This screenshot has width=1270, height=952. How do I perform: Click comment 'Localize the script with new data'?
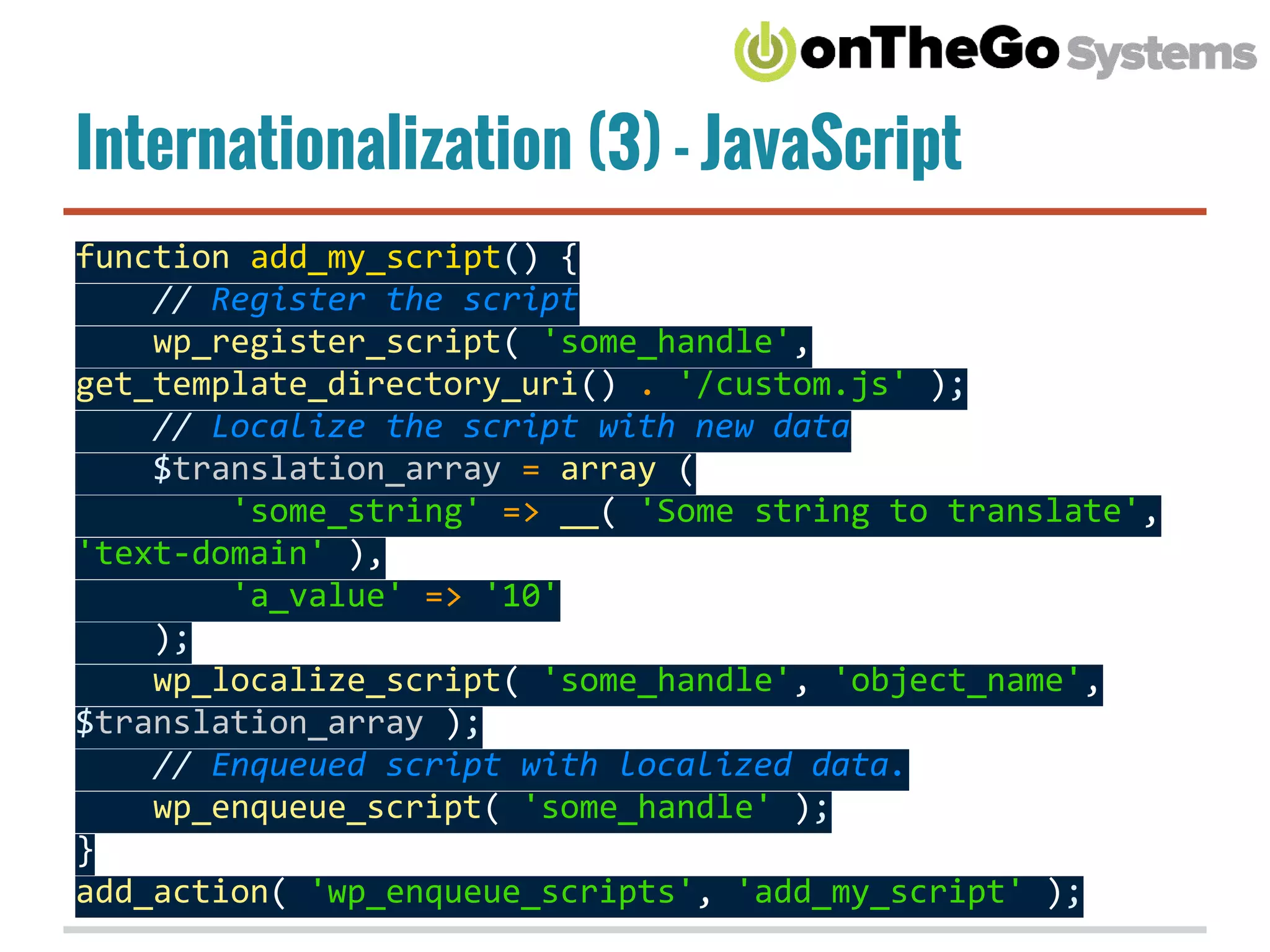[531, 429]
